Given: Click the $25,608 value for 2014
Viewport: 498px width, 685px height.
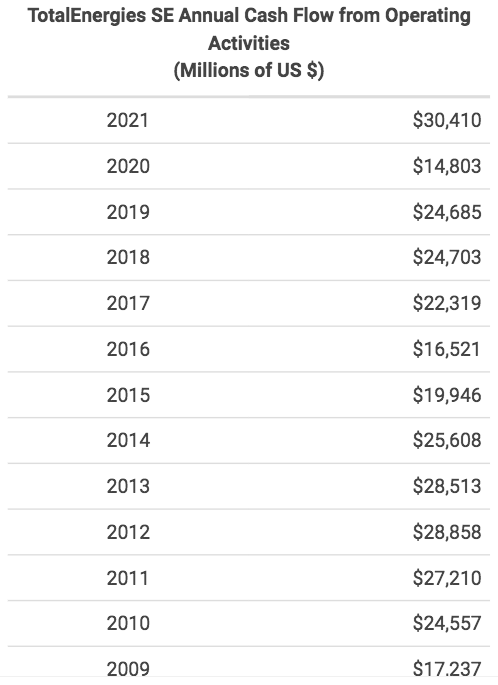Looking at the screenshot, I should coord(447,440).
